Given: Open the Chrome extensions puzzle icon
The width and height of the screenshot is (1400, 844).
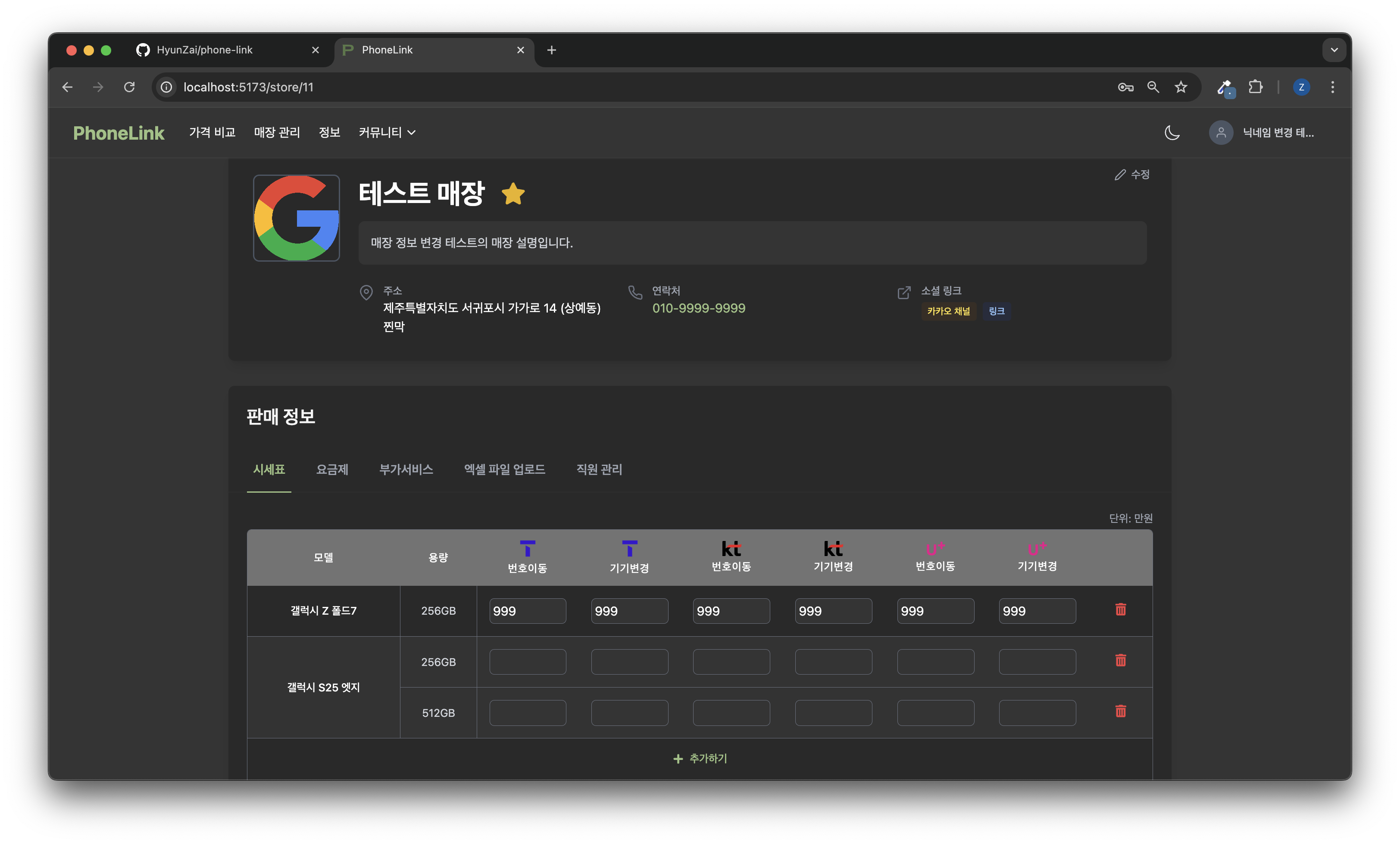Looking at the screenshot, I should 1255,87.
